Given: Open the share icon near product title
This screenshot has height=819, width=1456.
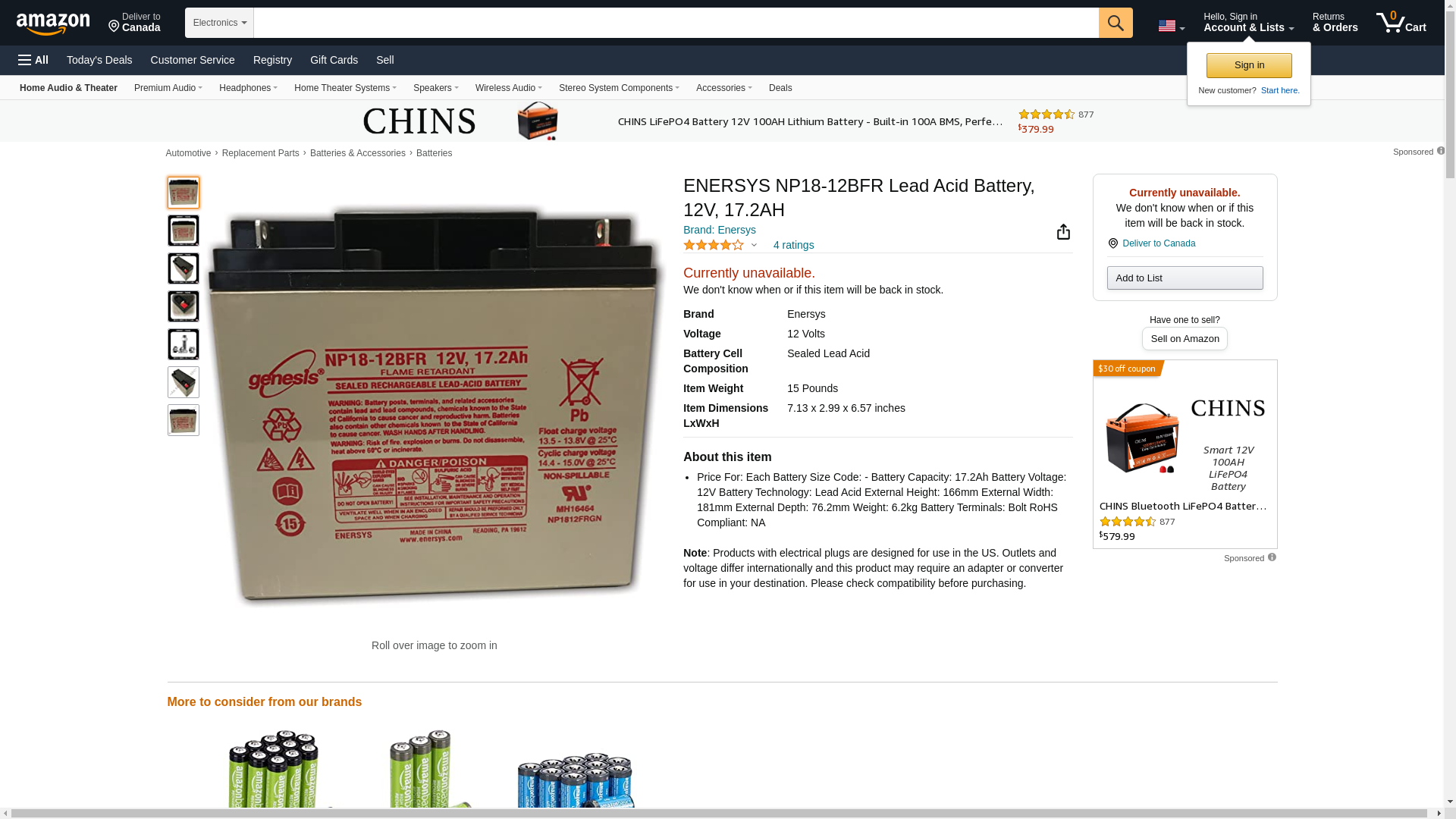Looking at the screenshot, I should [x=1063, y=232].
